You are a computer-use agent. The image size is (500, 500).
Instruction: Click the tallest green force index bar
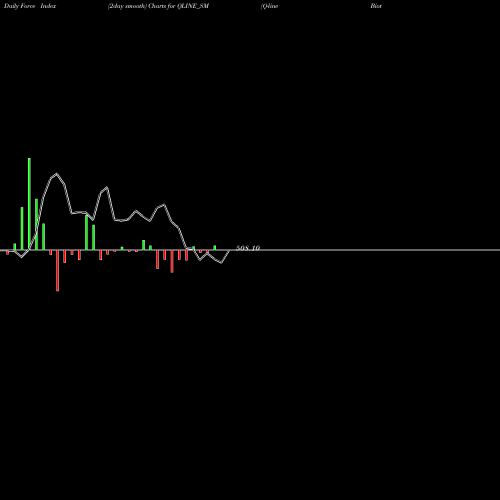[x=29, y=204]
